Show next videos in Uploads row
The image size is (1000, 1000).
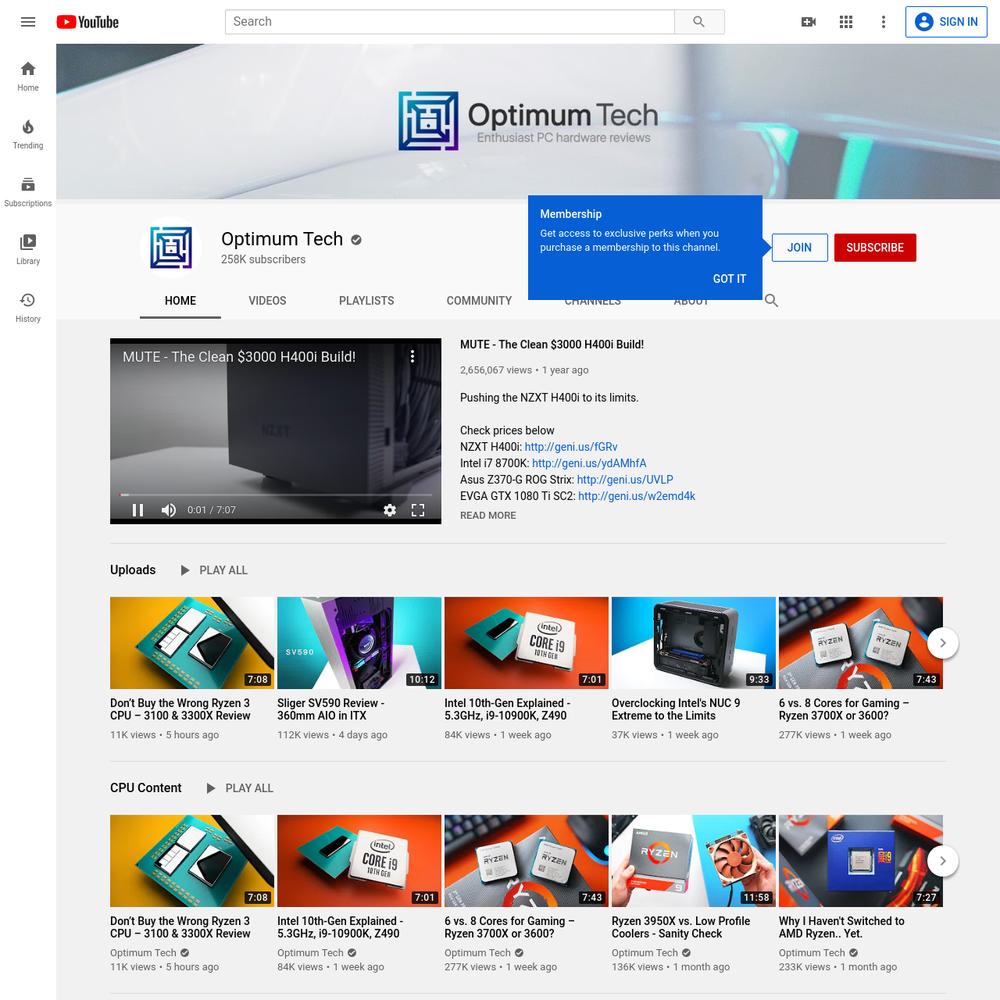[943, 643]
